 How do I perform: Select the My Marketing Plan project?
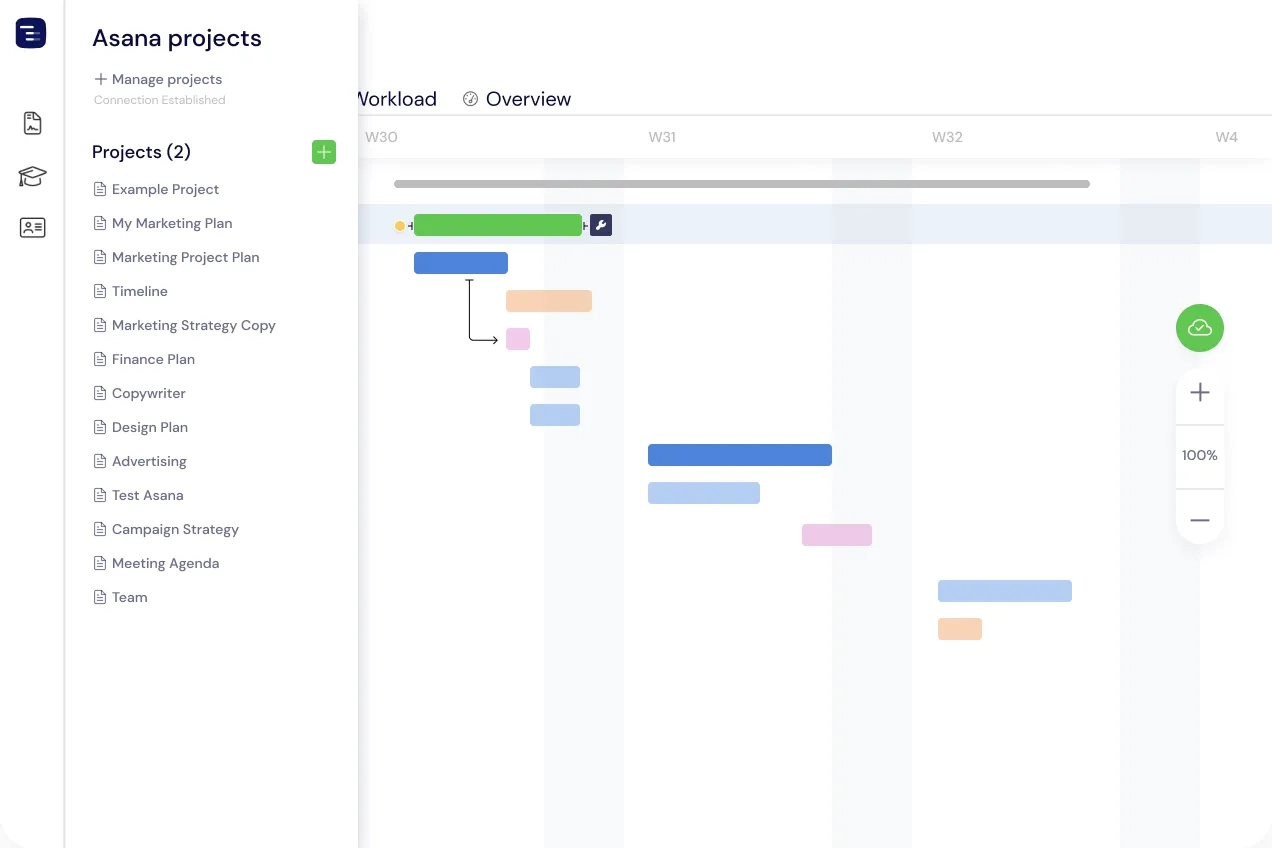pos(172,223)
